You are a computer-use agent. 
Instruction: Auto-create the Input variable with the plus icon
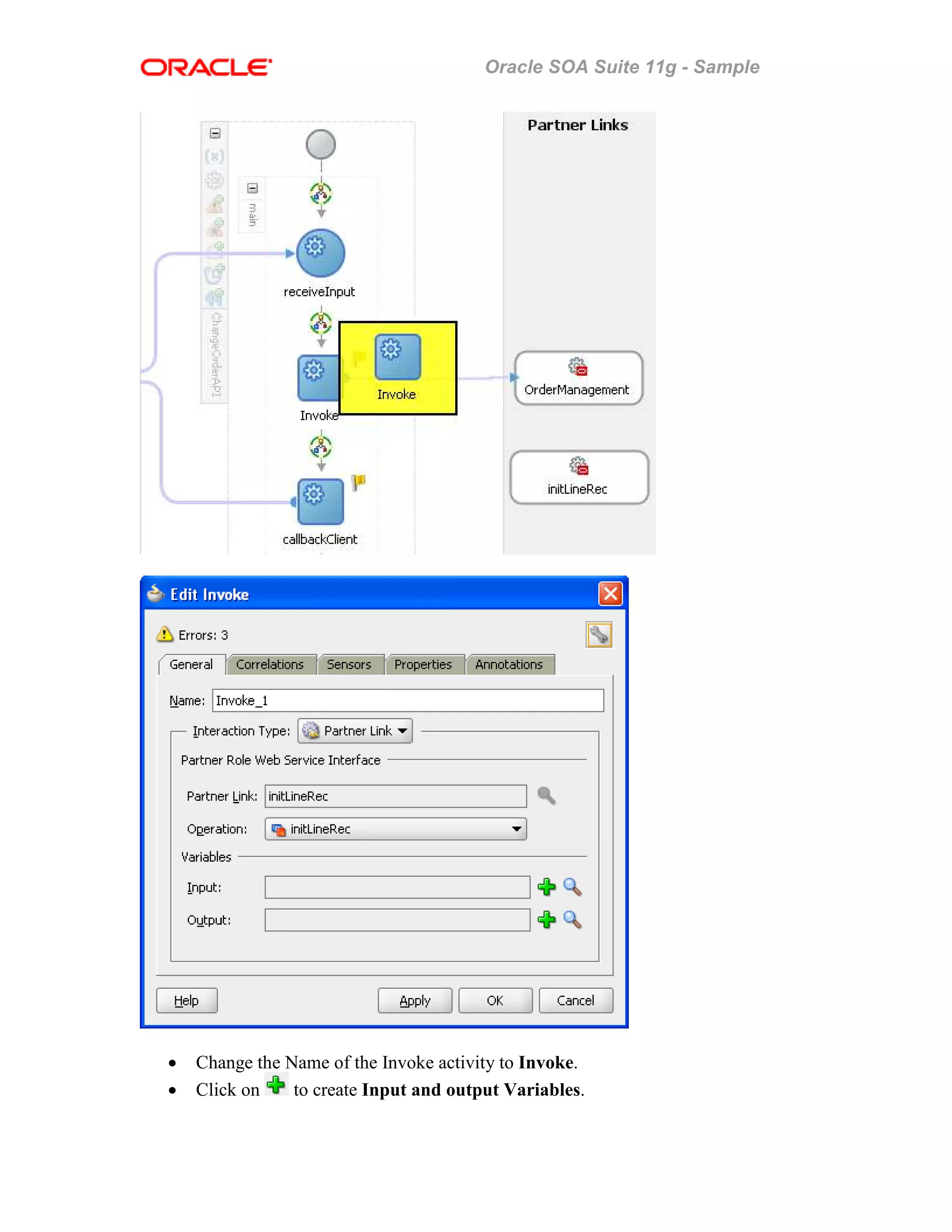(x=547, y=887)
